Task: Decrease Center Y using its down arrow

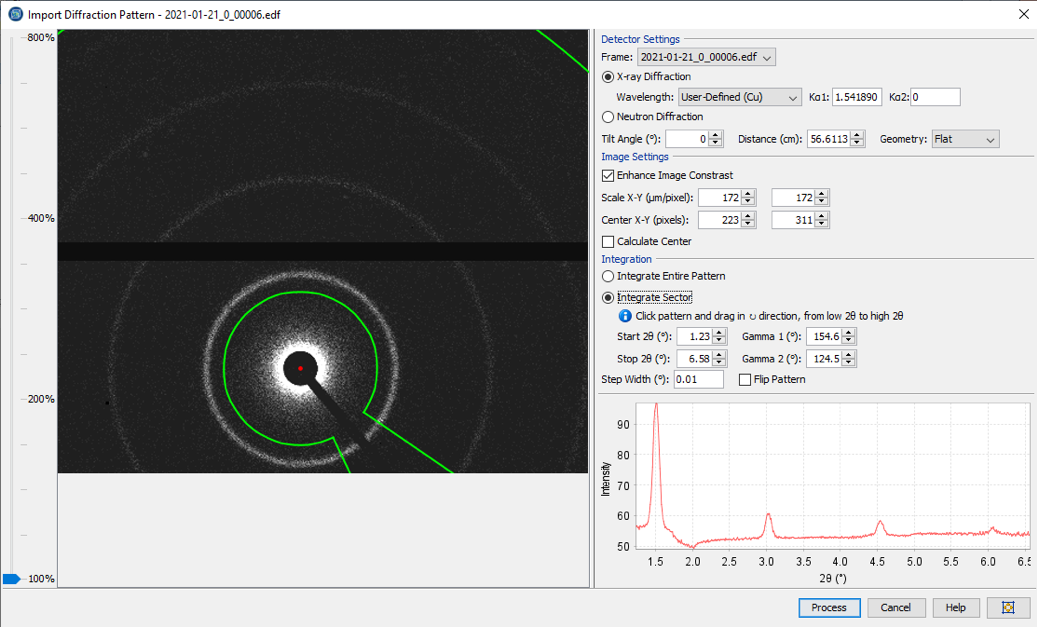Action: pos(822,224)
